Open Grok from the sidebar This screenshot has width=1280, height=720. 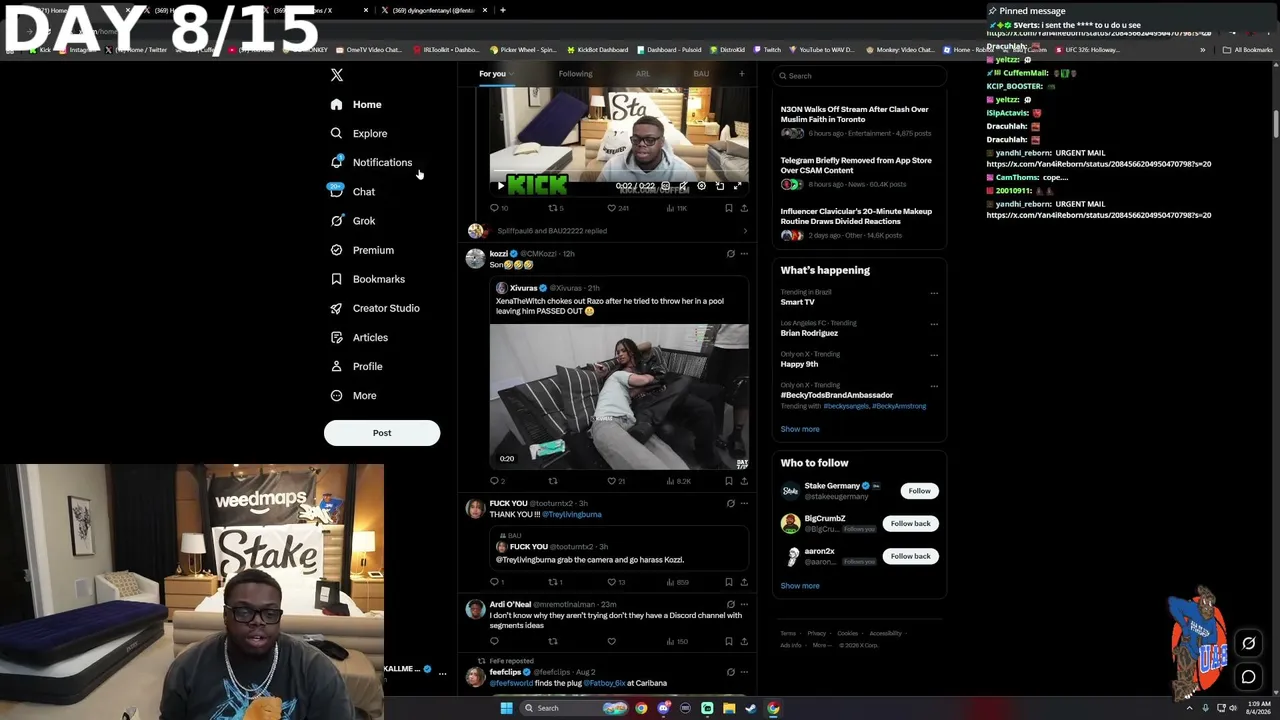[x=353, y=221]
